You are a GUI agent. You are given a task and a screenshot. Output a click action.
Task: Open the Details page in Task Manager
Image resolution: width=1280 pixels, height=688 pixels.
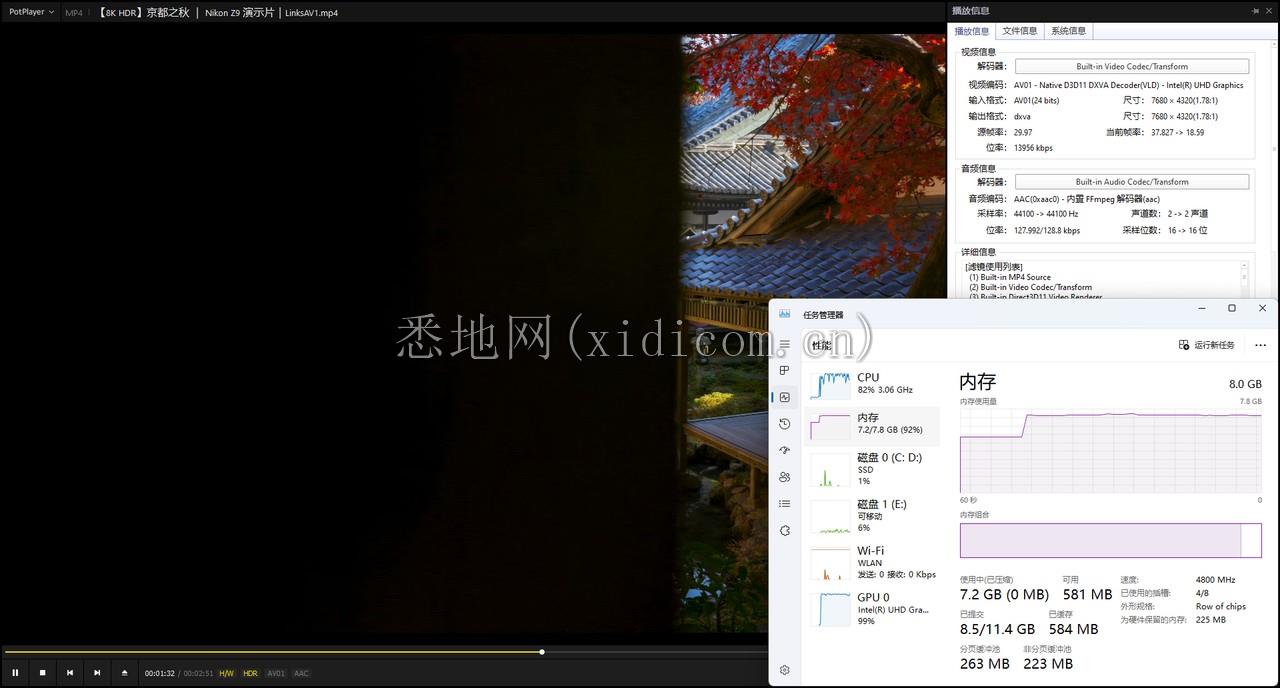pyautogui.click(x=785, y=504)
